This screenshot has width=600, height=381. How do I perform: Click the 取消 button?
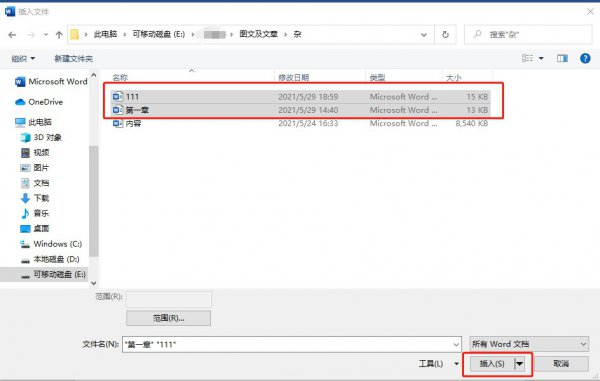click(x=561, y=363)
